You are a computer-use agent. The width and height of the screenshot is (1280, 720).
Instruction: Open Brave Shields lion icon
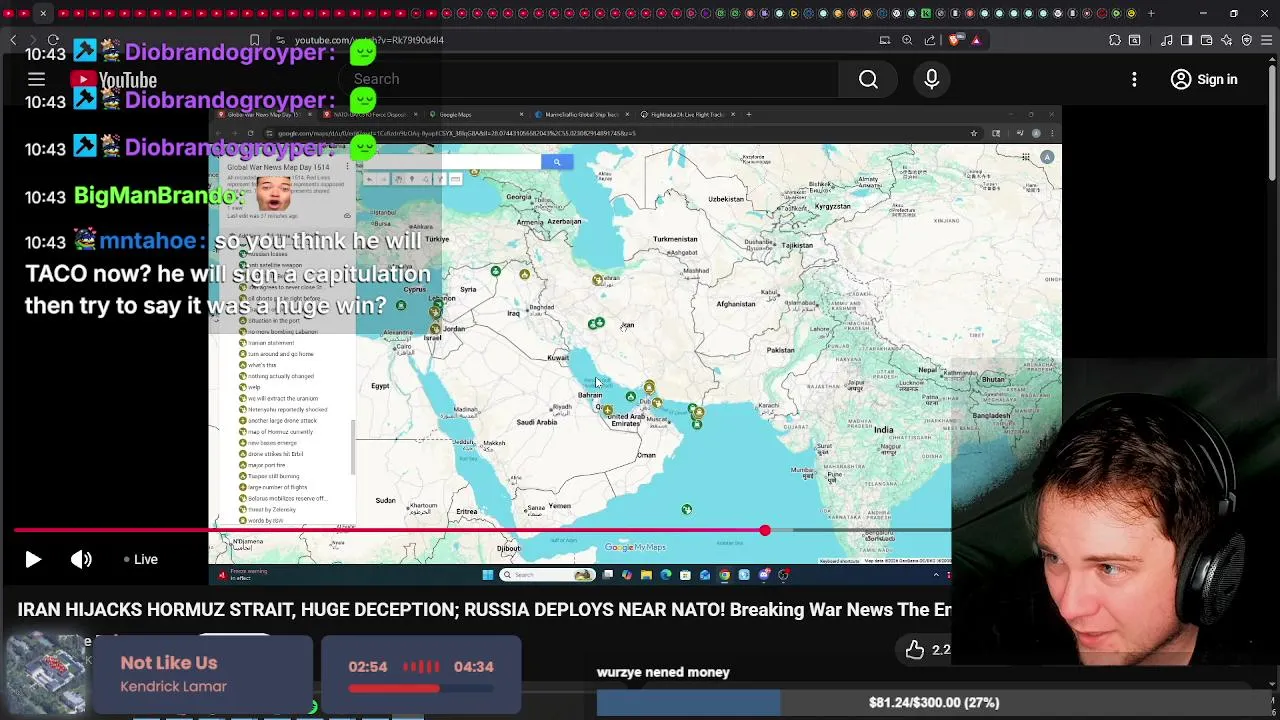tap(953, 40)
